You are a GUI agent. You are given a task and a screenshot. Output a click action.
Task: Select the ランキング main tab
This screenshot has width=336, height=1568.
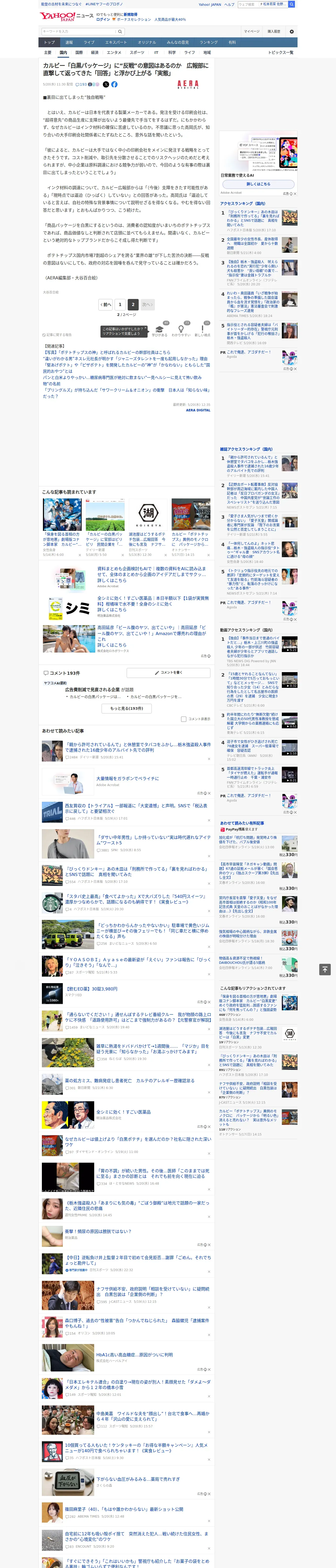(209, 43)
